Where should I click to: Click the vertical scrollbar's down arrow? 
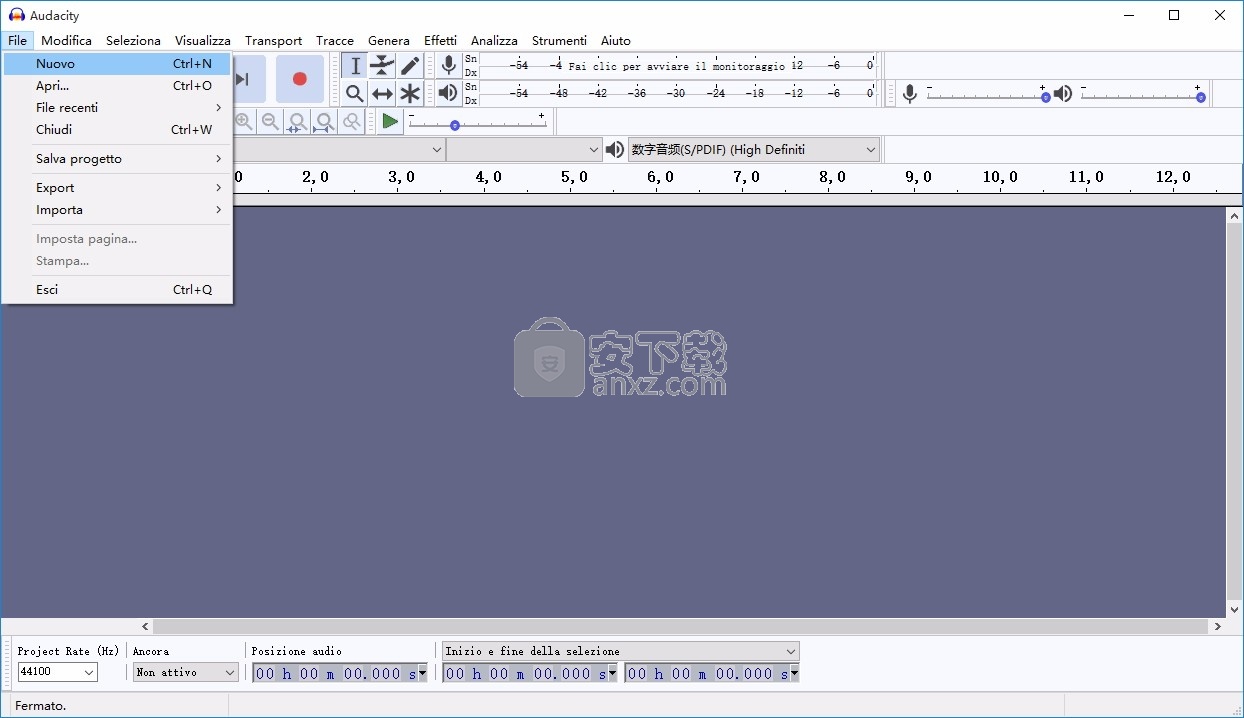pyautogui.click(x=1235, y=609)
